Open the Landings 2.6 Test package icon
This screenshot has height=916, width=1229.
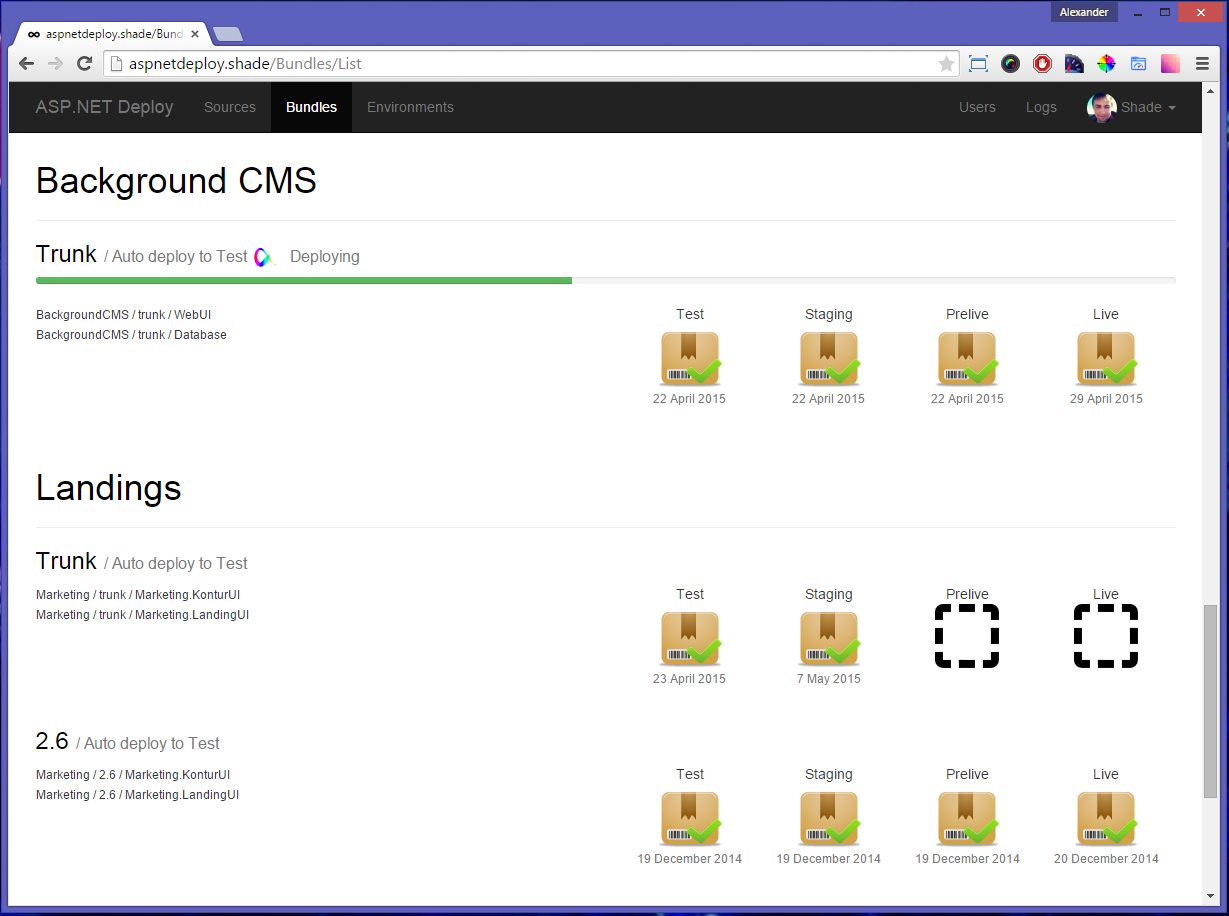[690, 819]
